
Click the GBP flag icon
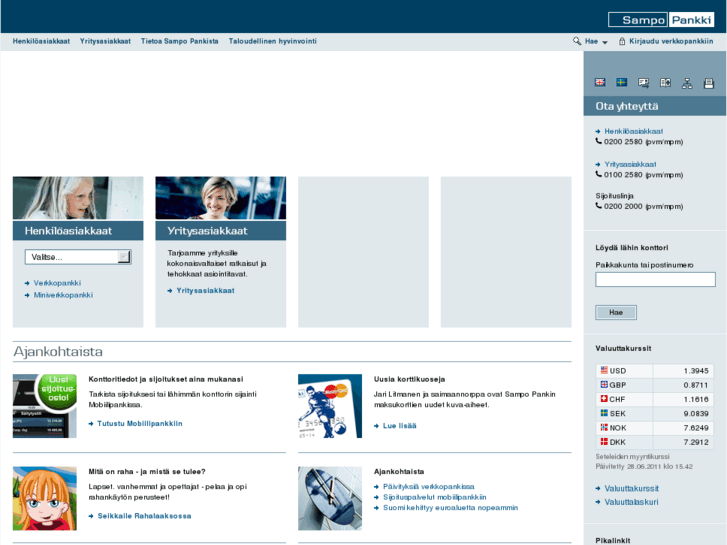click(x=604, y=385)
